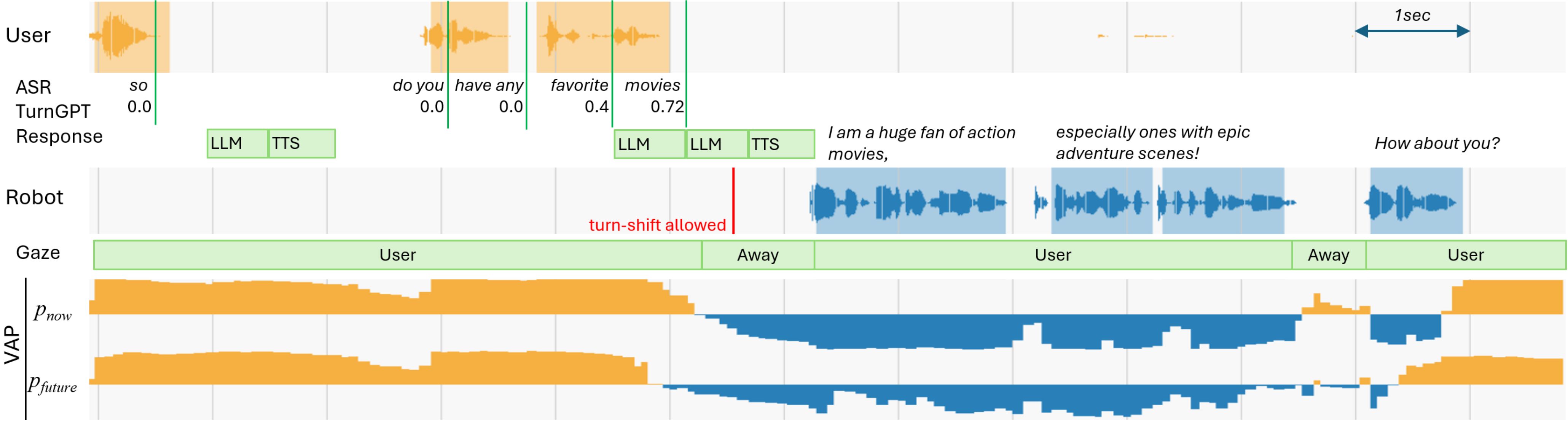This screenshot has width=1568, height=438.
Task: Select the TurnGPT score 0.72
Action: click(x=666, y=107)
